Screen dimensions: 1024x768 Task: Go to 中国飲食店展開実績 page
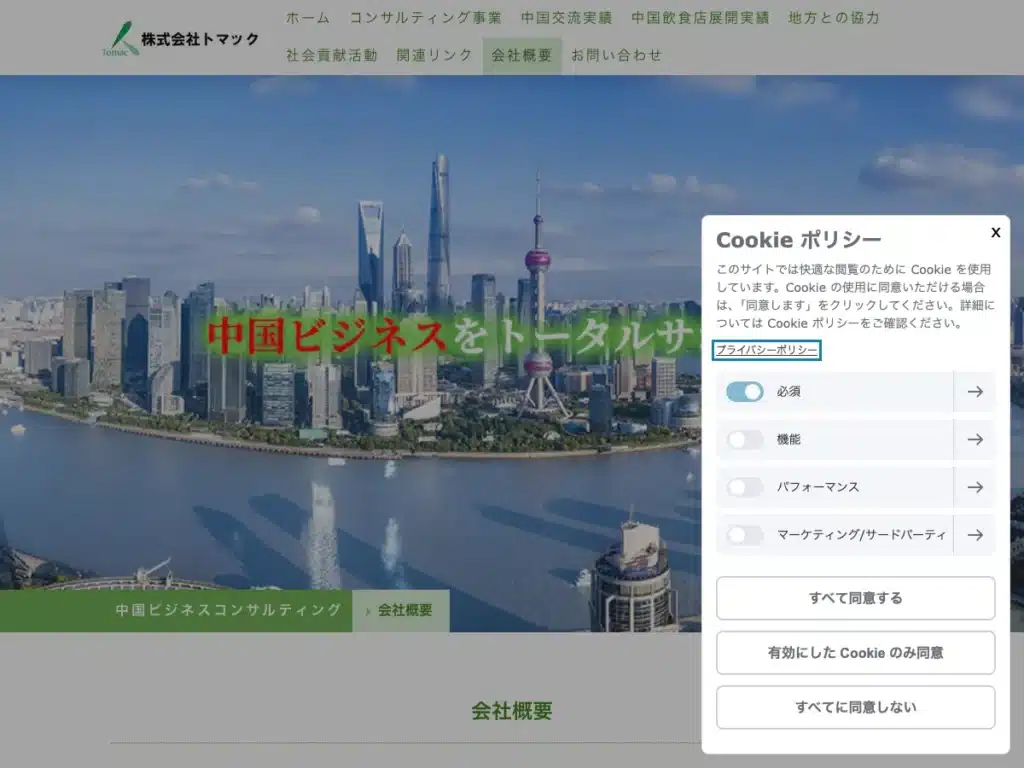(x=700, y=18)
